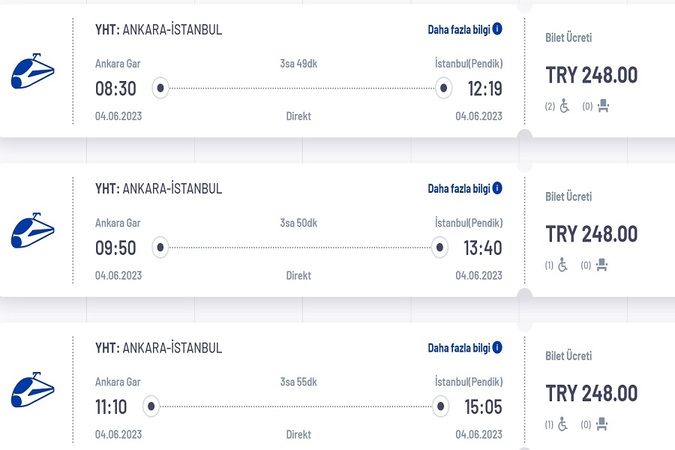Screen dimensions: 675x450
Task: Open 'Daha fazla bilgi' for 11:10 train
Action: click(459, 348)
